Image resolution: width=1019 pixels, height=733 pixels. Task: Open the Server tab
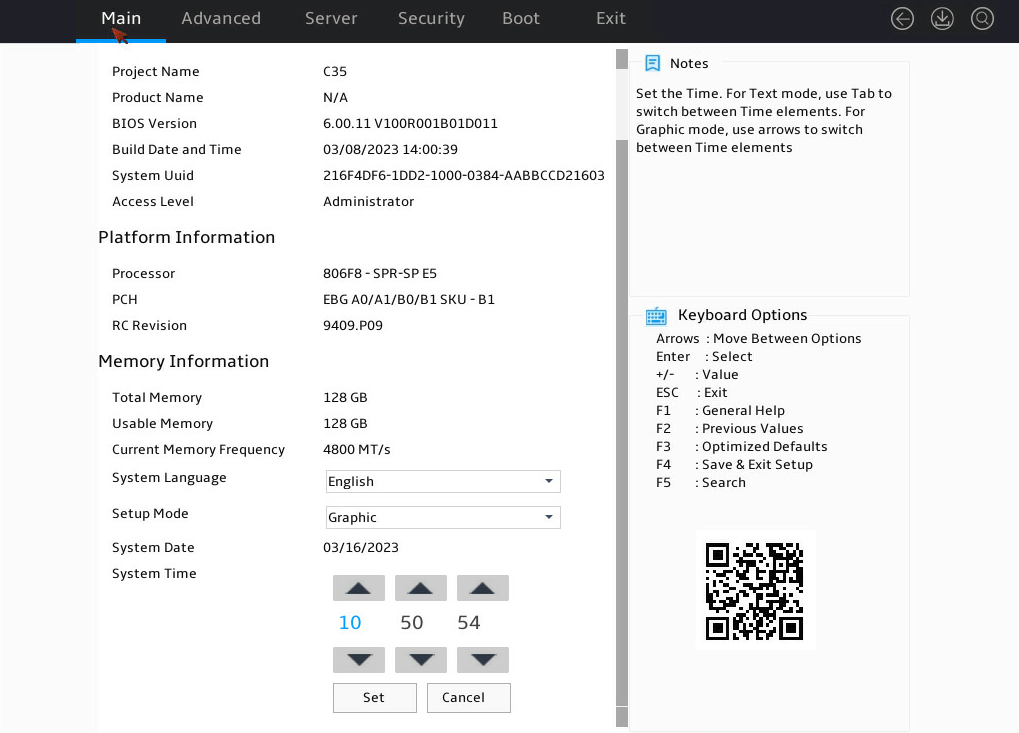(331, 19)
